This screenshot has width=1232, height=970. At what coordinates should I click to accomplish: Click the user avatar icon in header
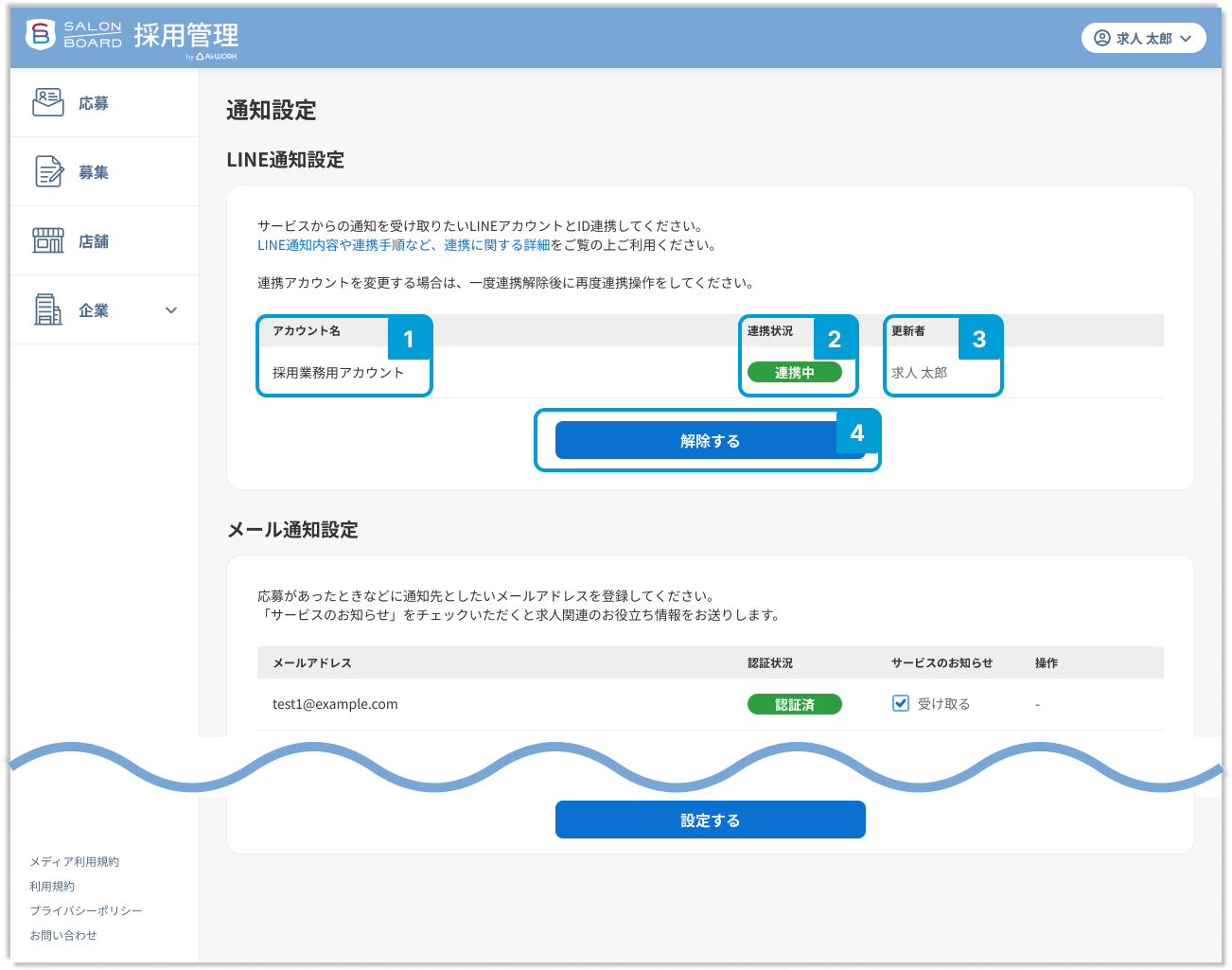1101,38
